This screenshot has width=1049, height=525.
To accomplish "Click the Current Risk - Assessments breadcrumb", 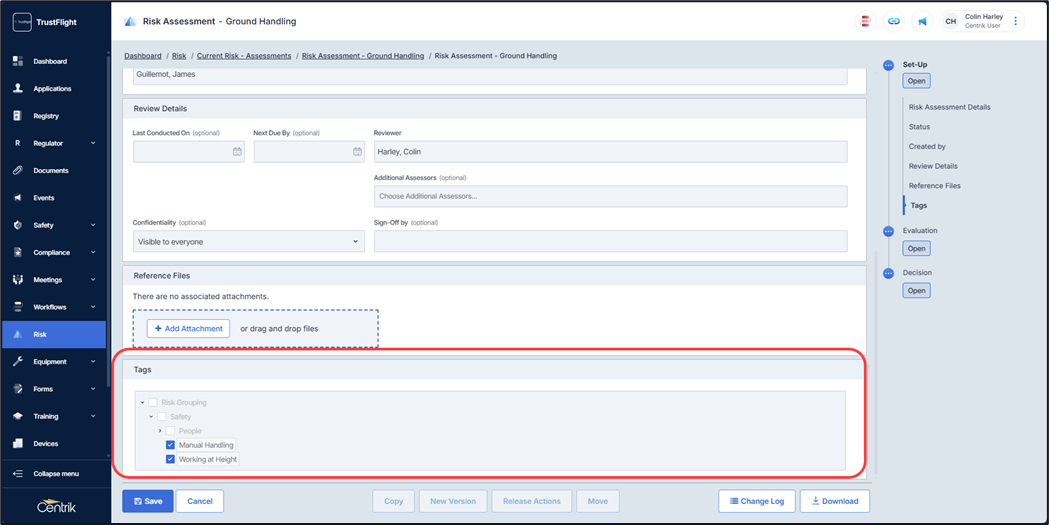I will pos(244,56).
